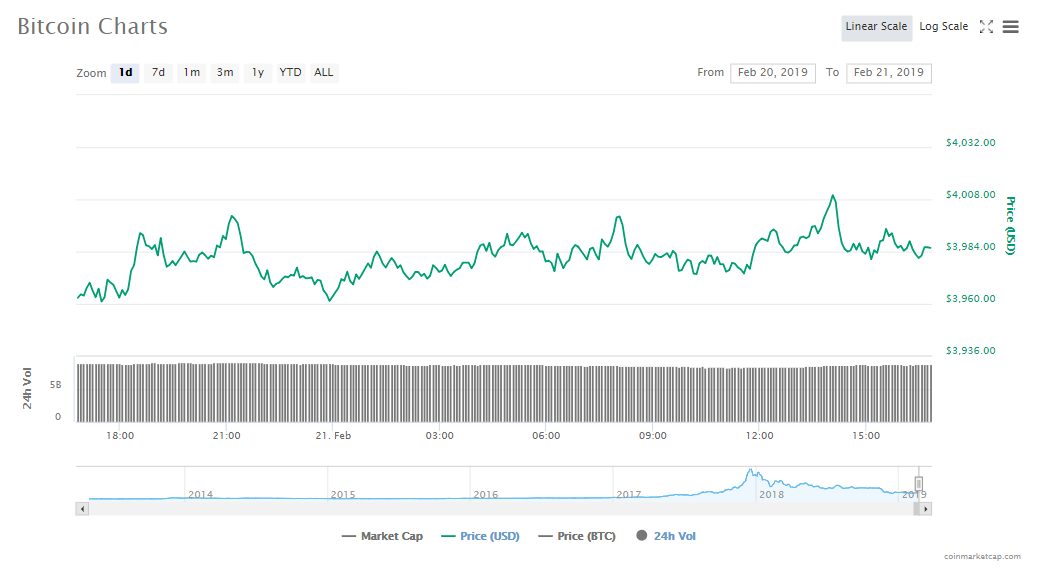Viewport: 1038px width, 577px height.
Task: Toggle Market Cap series in legend
Action: tap(382, 537)
